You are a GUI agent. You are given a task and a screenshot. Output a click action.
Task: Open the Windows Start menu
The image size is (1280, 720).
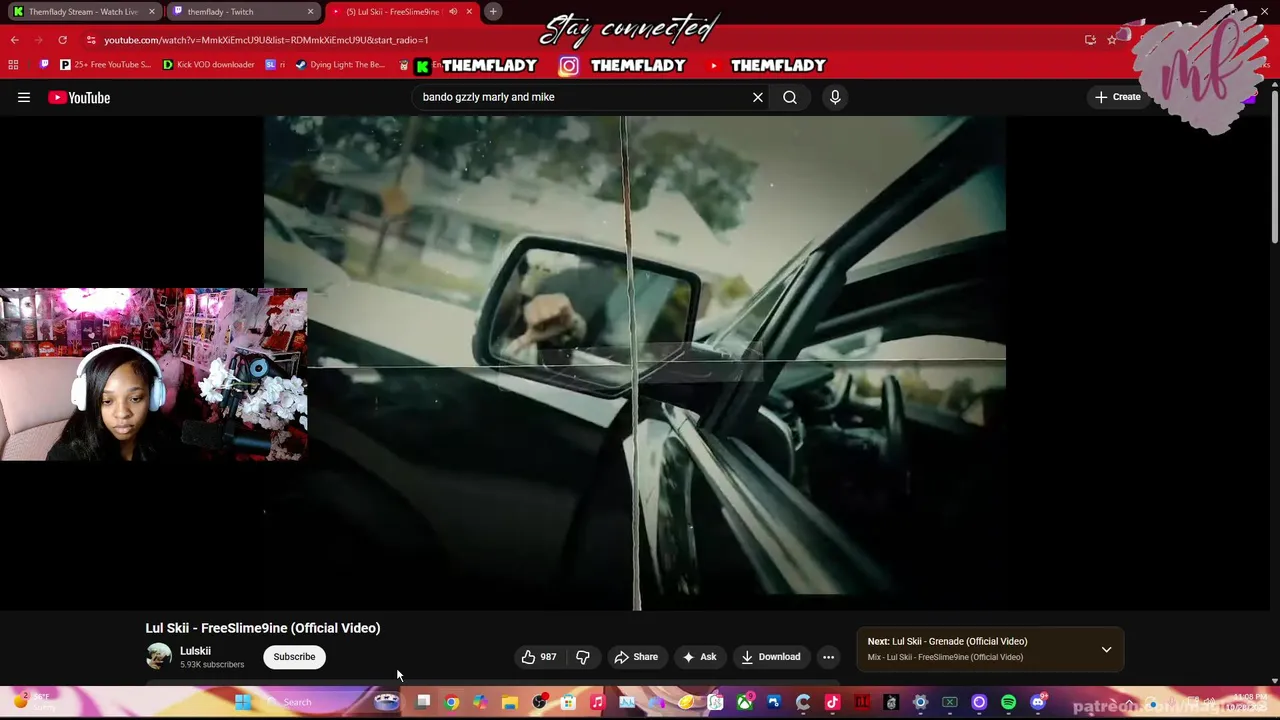(x=242, y=702)
